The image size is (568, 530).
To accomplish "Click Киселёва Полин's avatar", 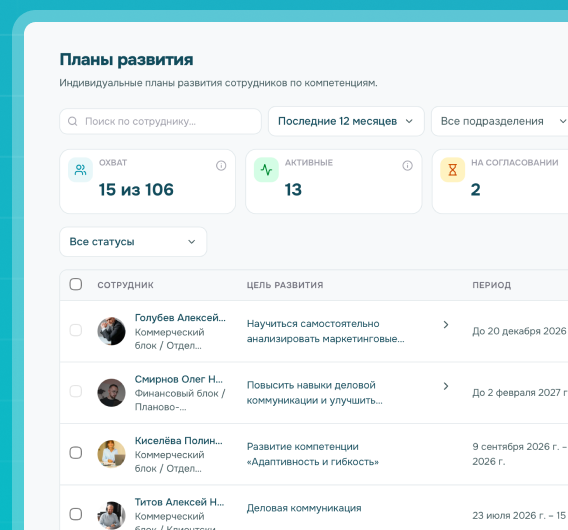I will pos(111,454).
